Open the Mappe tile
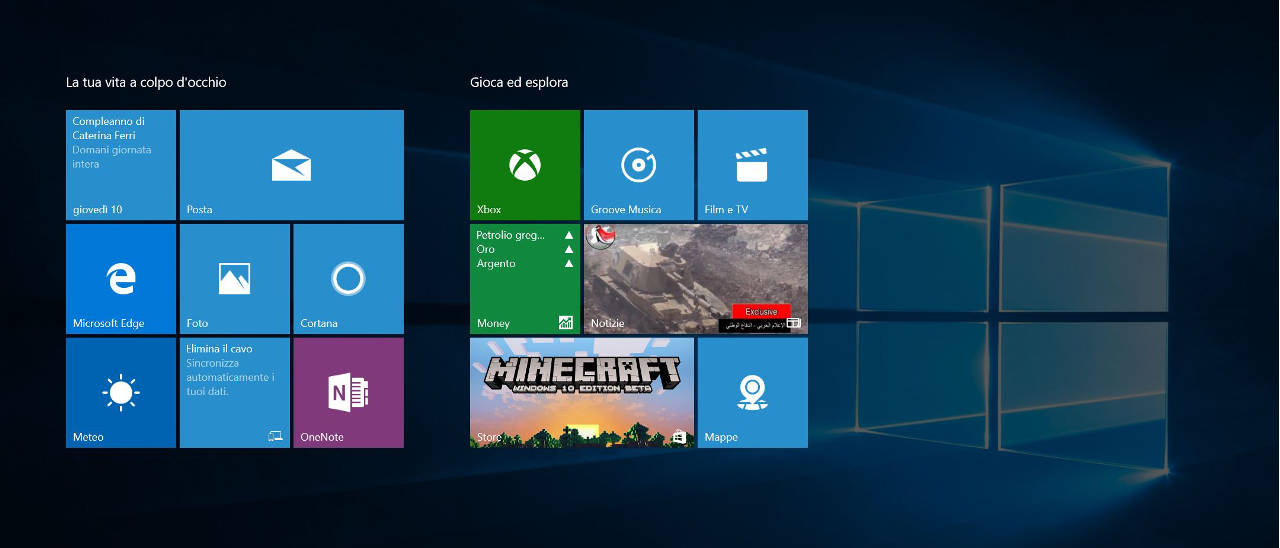Image resolution: width=1280 pixels, height=548 pixels. coord(753,393)
